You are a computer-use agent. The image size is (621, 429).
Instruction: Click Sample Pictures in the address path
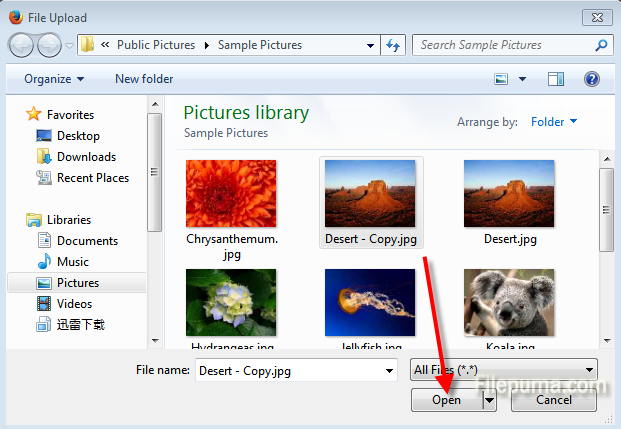pos(259,45)
